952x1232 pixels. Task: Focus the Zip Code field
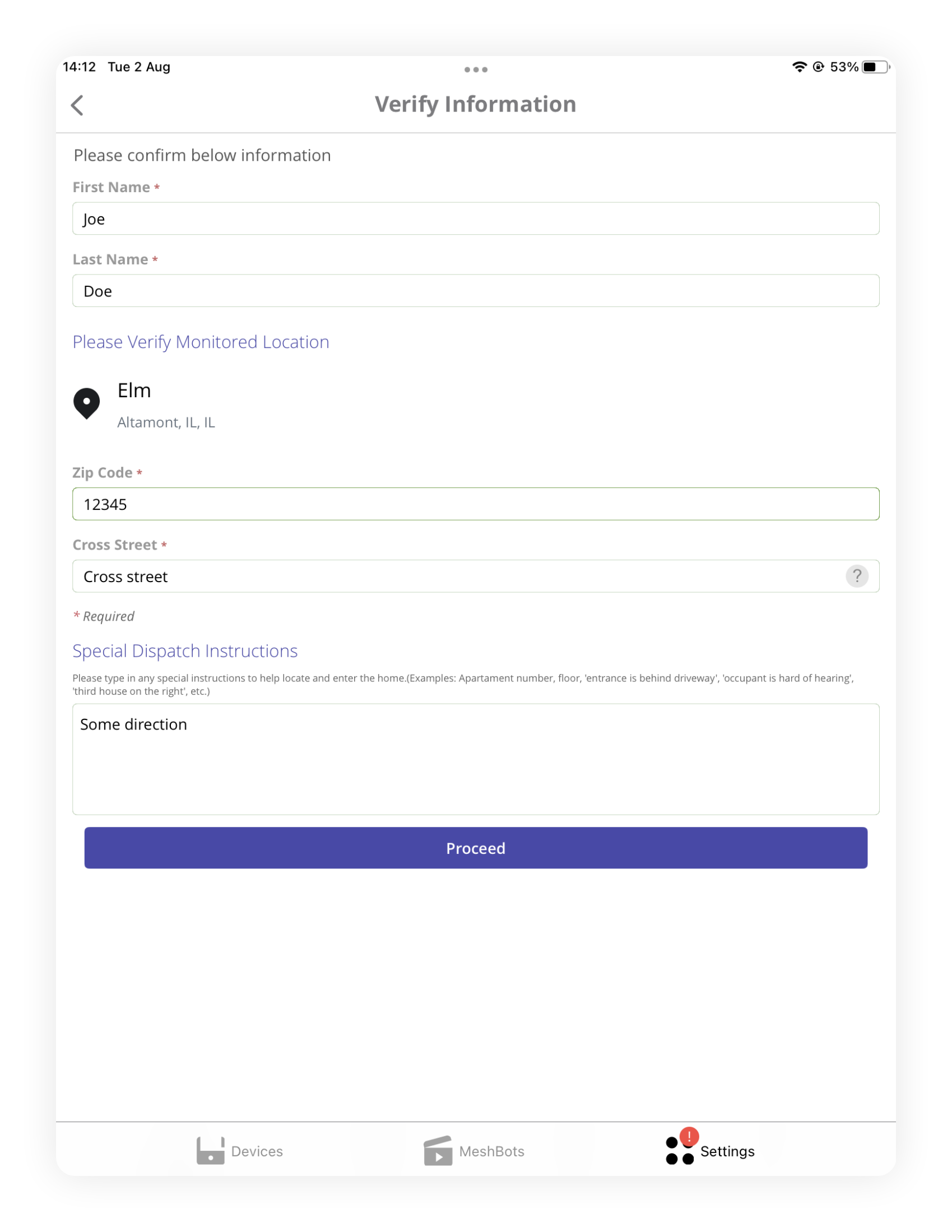[476, 504]
